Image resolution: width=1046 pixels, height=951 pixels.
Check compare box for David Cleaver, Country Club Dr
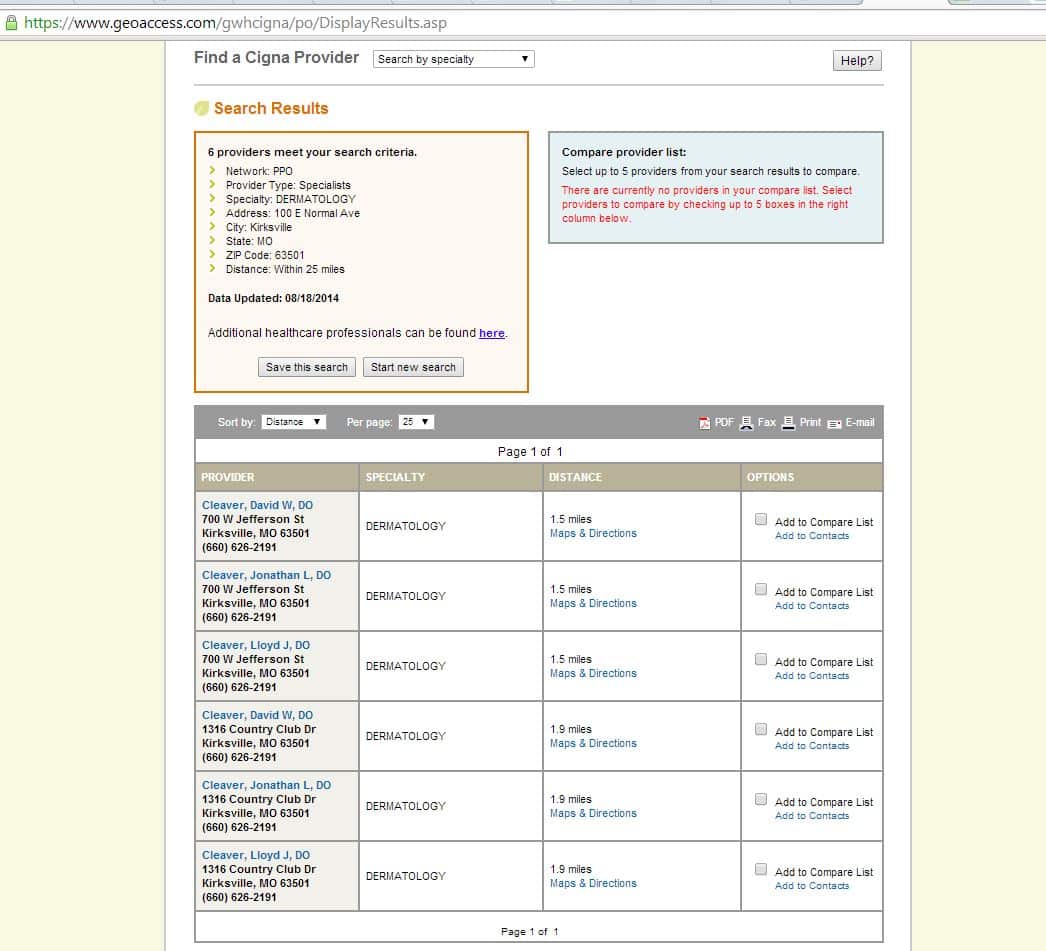click(760, 730)
